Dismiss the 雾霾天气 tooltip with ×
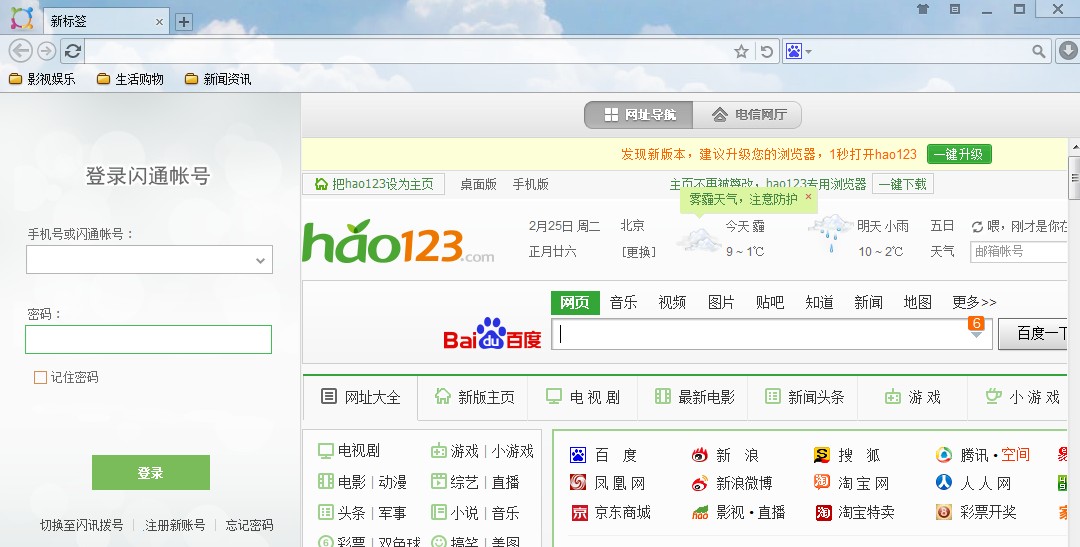Screen dimensions: 1080x547 tap(809, 196)
